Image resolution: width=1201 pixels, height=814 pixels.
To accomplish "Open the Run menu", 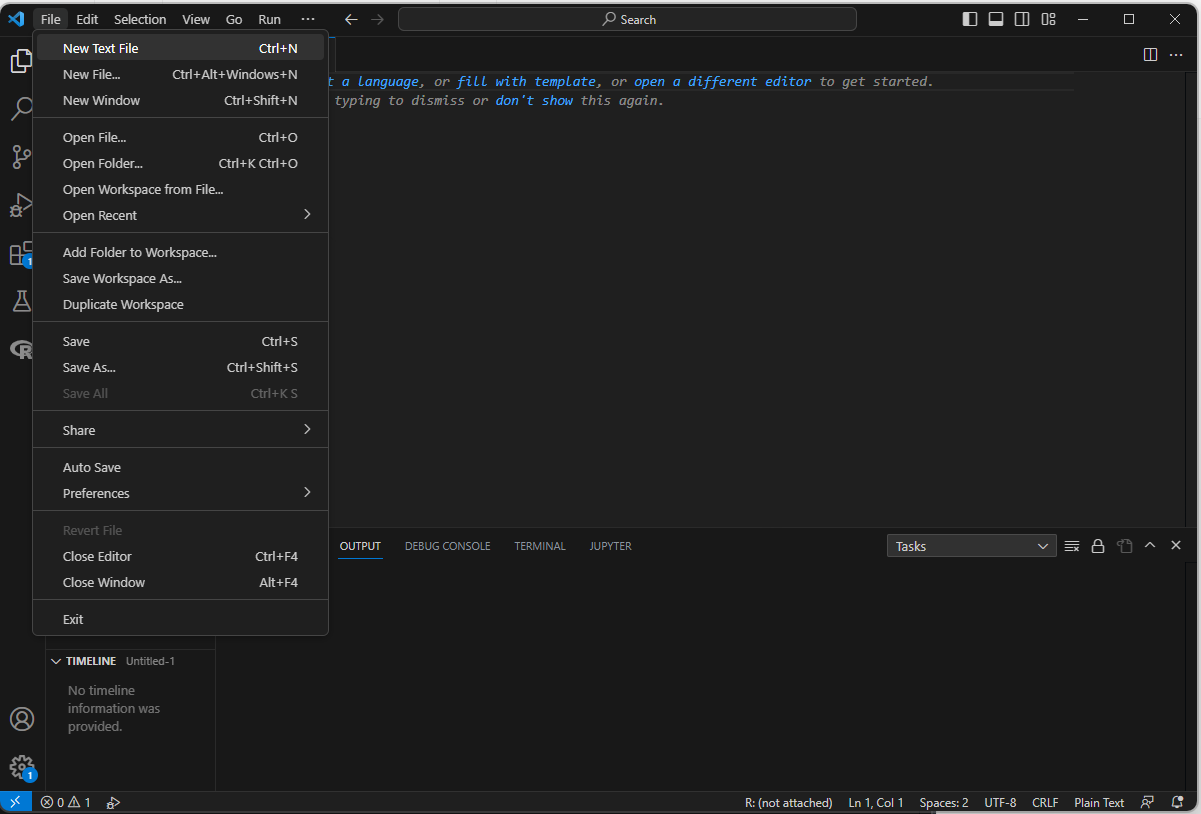I will click(x=268, y=18).
